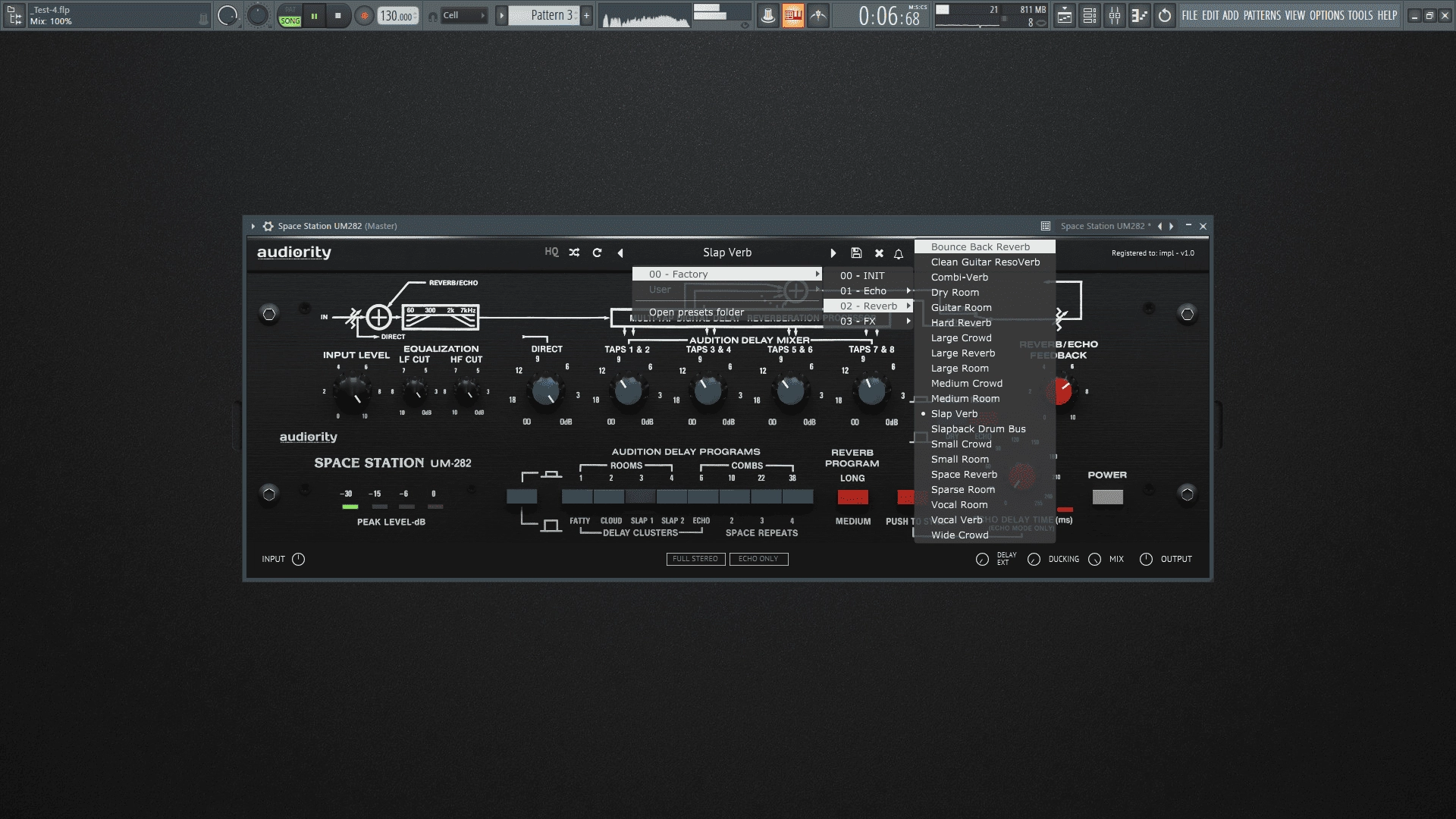Reload preset with circular arrow icon

[x=597, y=253]
